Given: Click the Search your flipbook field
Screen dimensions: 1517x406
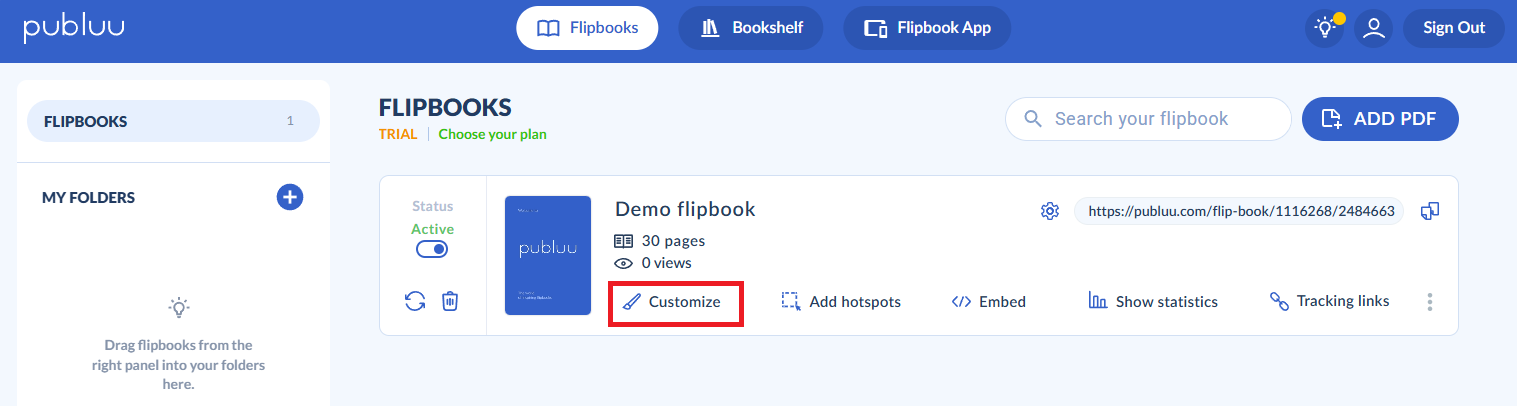Looking at the screenshot, I should point(1148,119).
